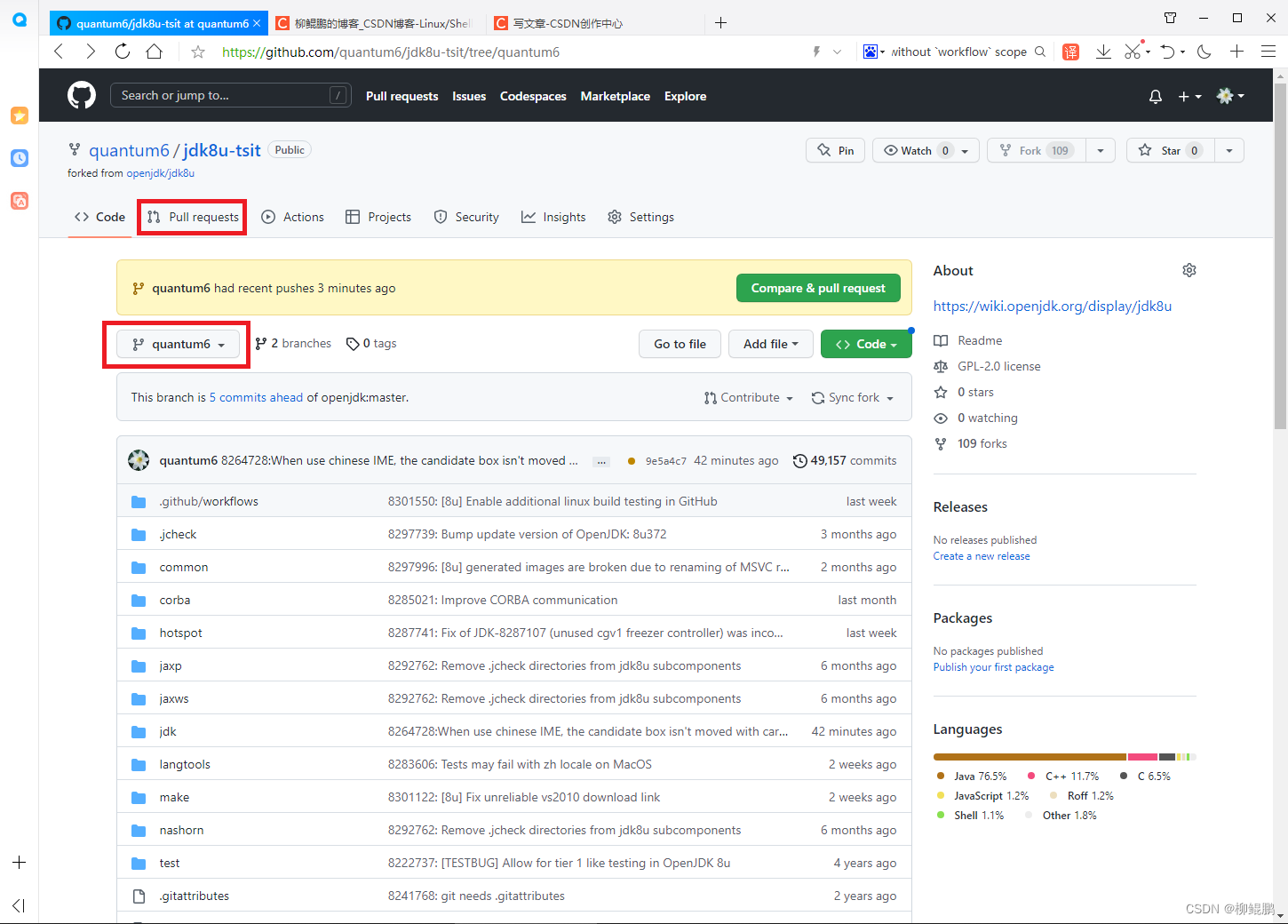Image resolution: width=1288 pixels, height=924 pixels.
Task: Open the quantum6 branch selector dropdown
Action: pyautogui.click(x=176, y=344)
